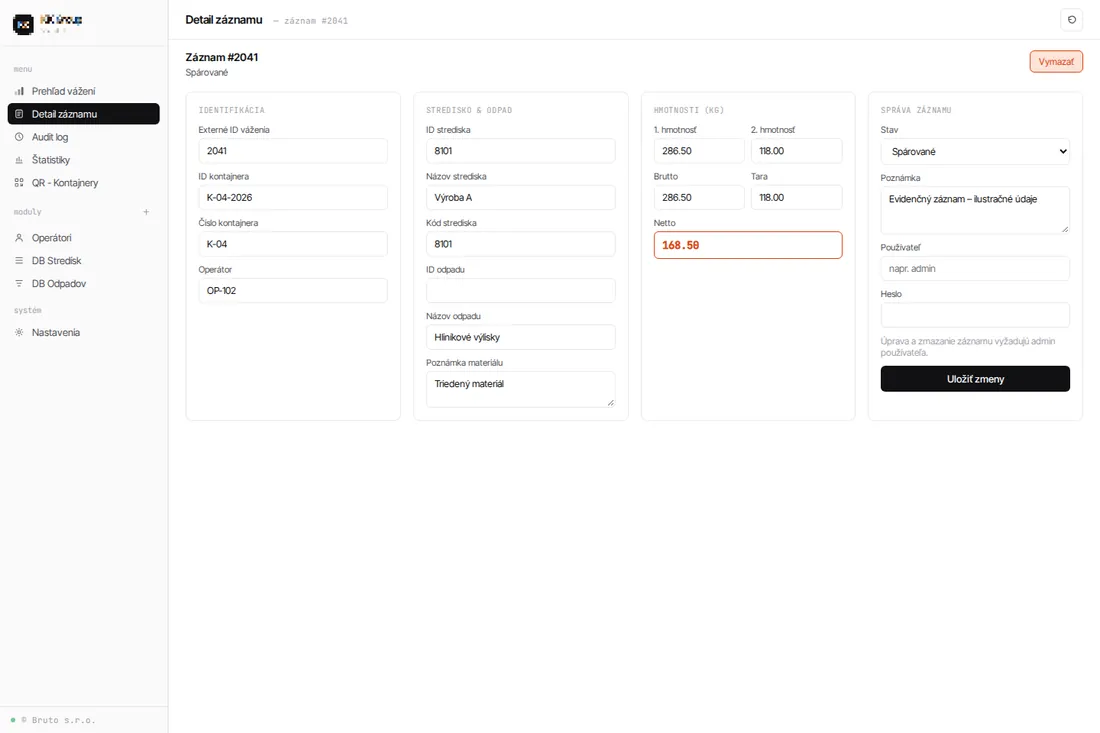The height and width of the screenshot is (733, 1100).
Task: Click the Používateľ username field
Action: pos(975,269)
